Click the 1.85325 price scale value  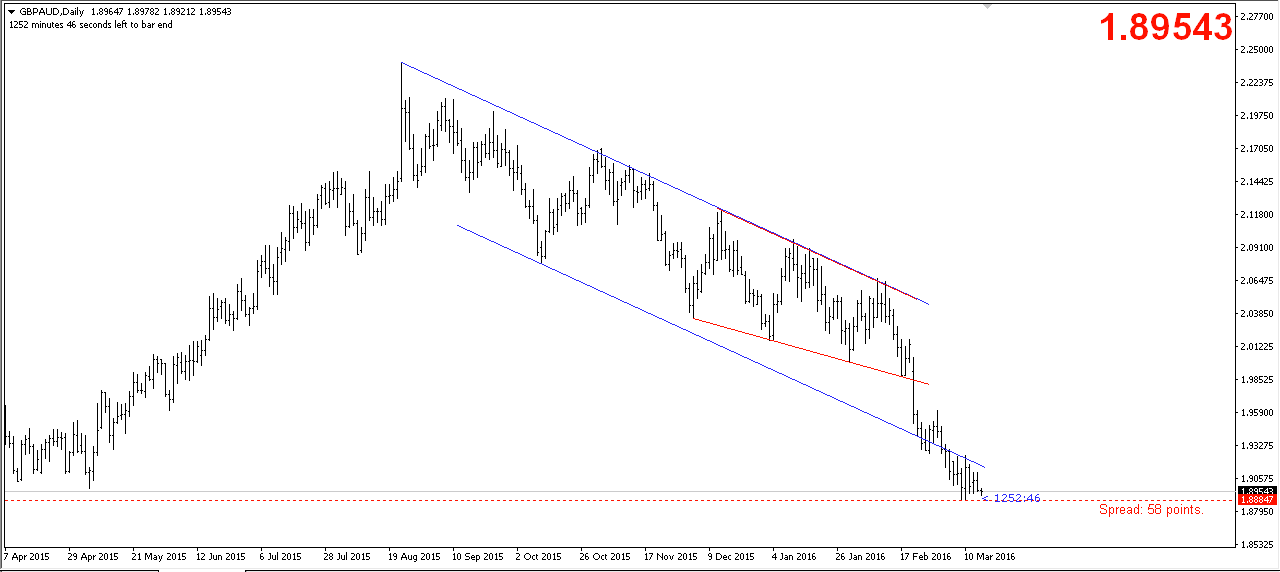(x=1257, y=545)
